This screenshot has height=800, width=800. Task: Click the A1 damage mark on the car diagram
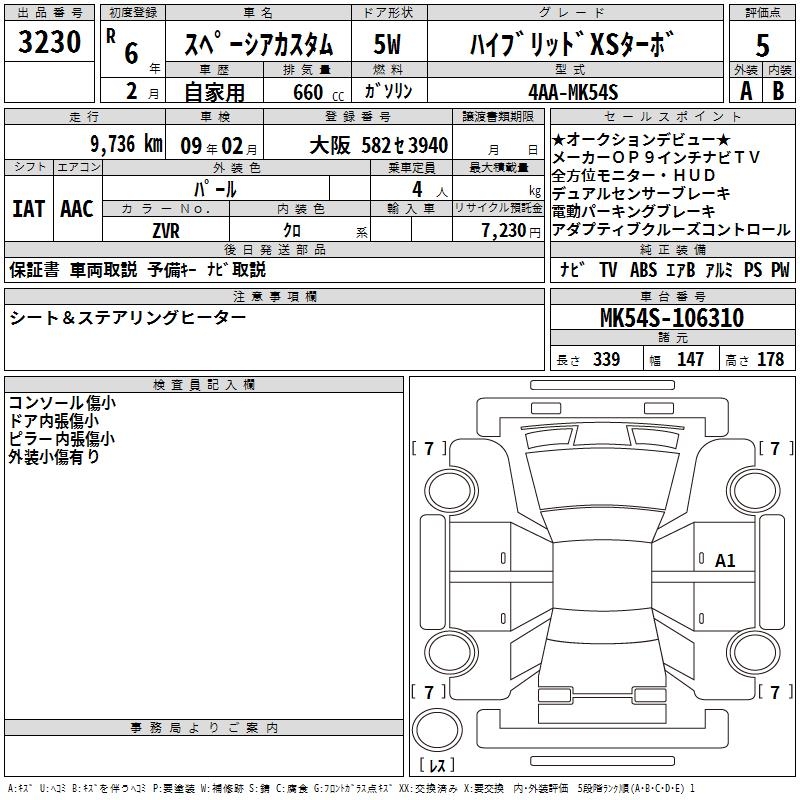point(725,561)
